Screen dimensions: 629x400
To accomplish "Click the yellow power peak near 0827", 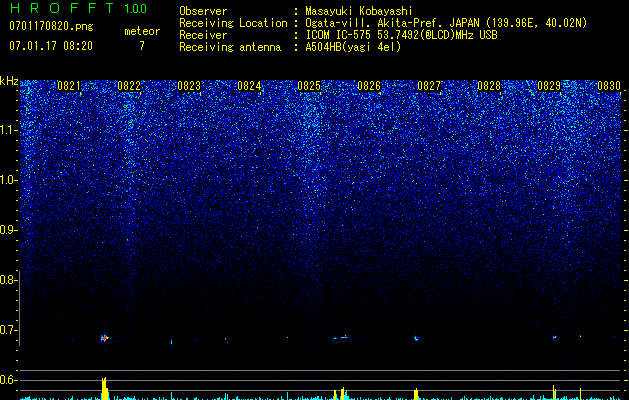I will [x=416, y=394].
